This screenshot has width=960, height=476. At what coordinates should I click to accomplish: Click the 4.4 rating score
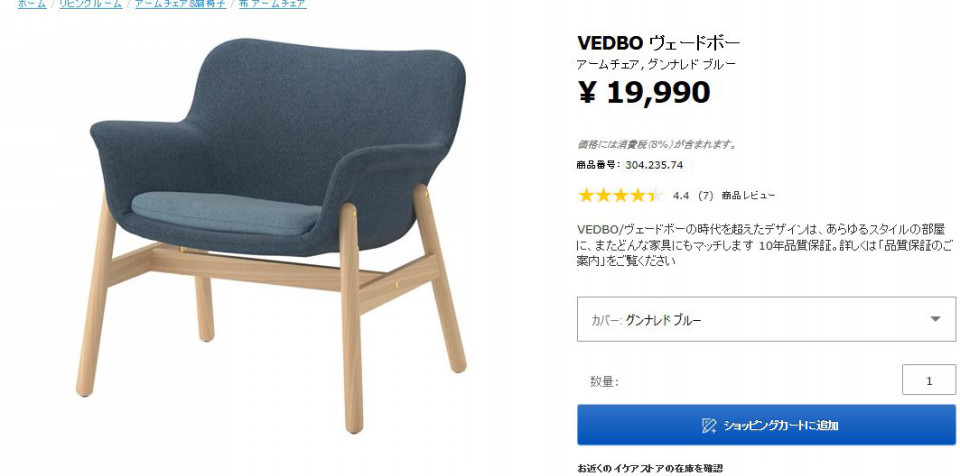pos(681,196)
